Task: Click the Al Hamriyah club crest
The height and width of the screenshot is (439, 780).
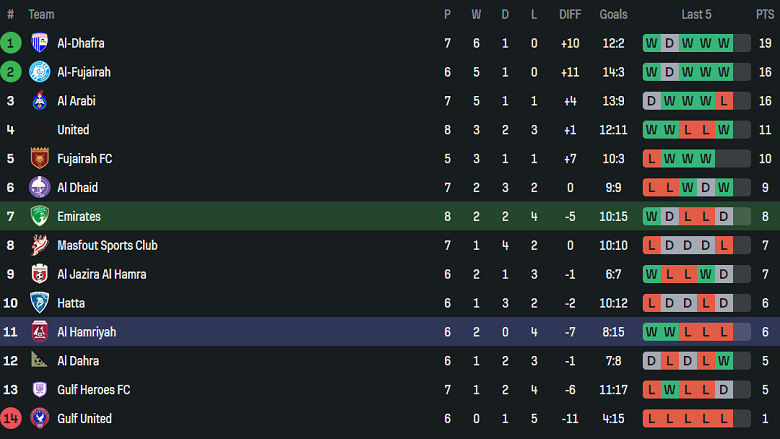Action: pyautogui.click(x=40, y=332)
